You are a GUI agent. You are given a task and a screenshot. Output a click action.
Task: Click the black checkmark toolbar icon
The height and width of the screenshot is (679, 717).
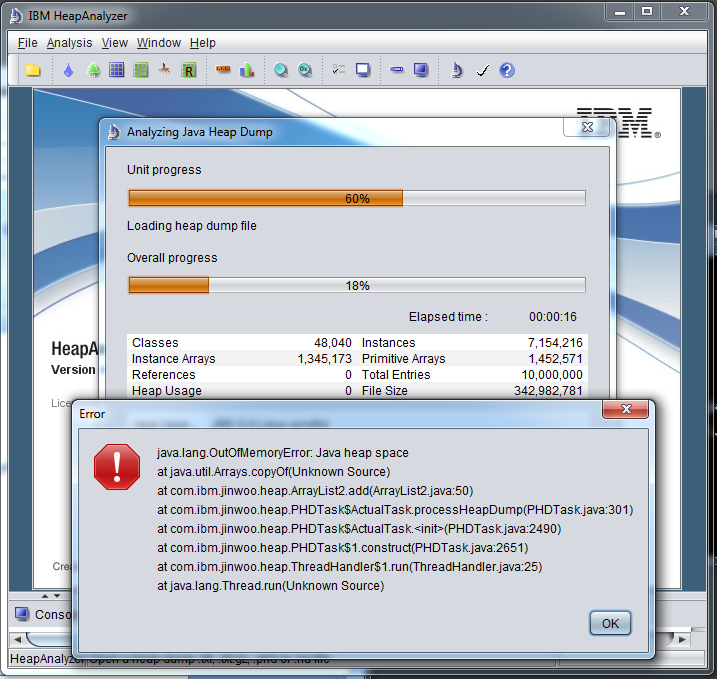(483, 70)
